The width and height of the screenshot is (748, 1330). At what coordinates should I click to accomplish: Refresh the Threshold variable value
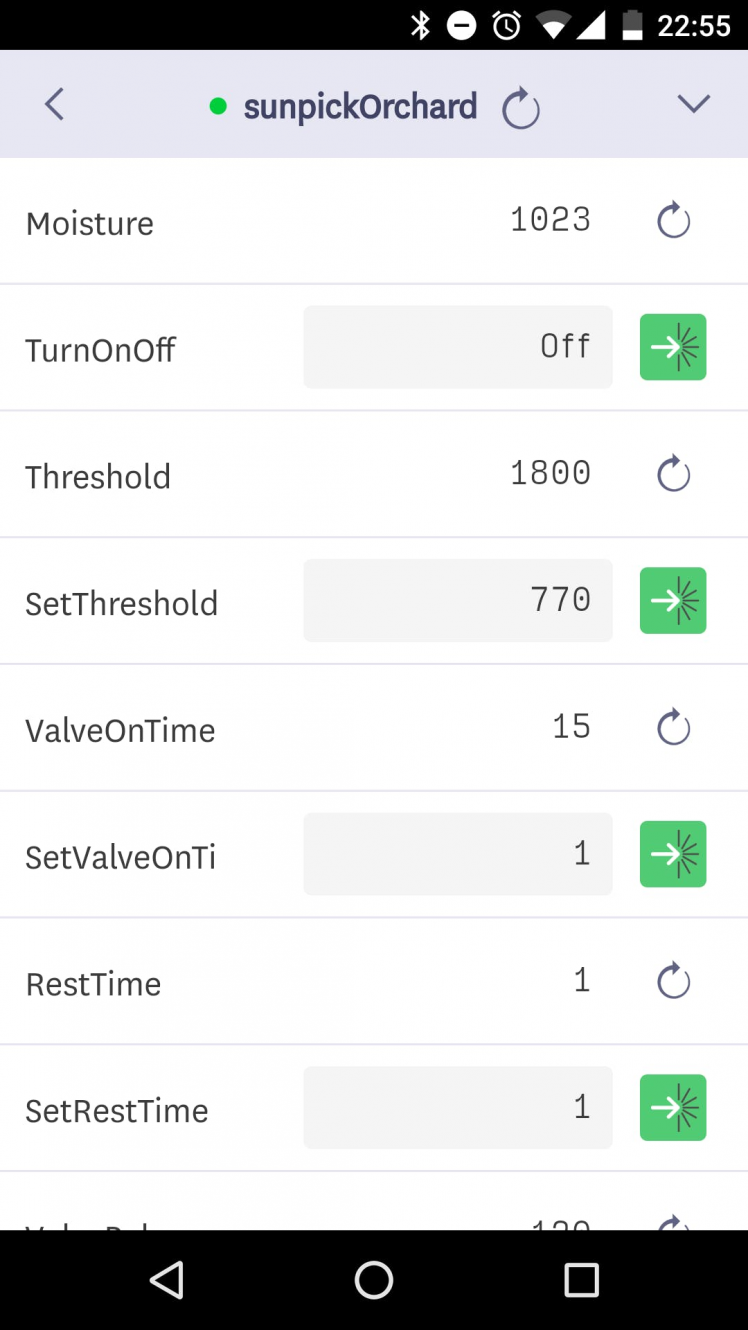673,473
